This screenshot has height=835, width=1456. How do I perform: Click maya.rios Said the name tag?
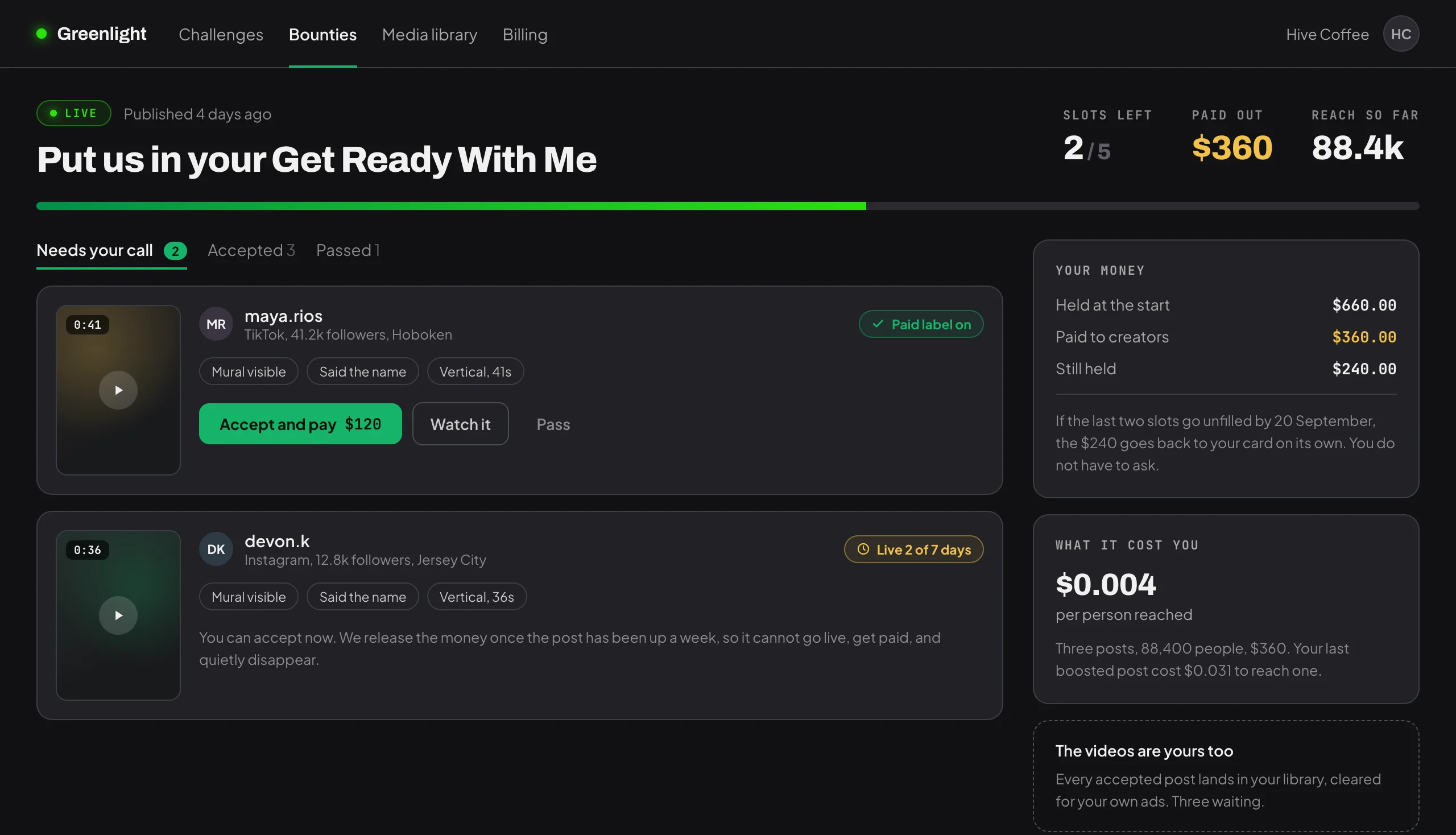362,371
